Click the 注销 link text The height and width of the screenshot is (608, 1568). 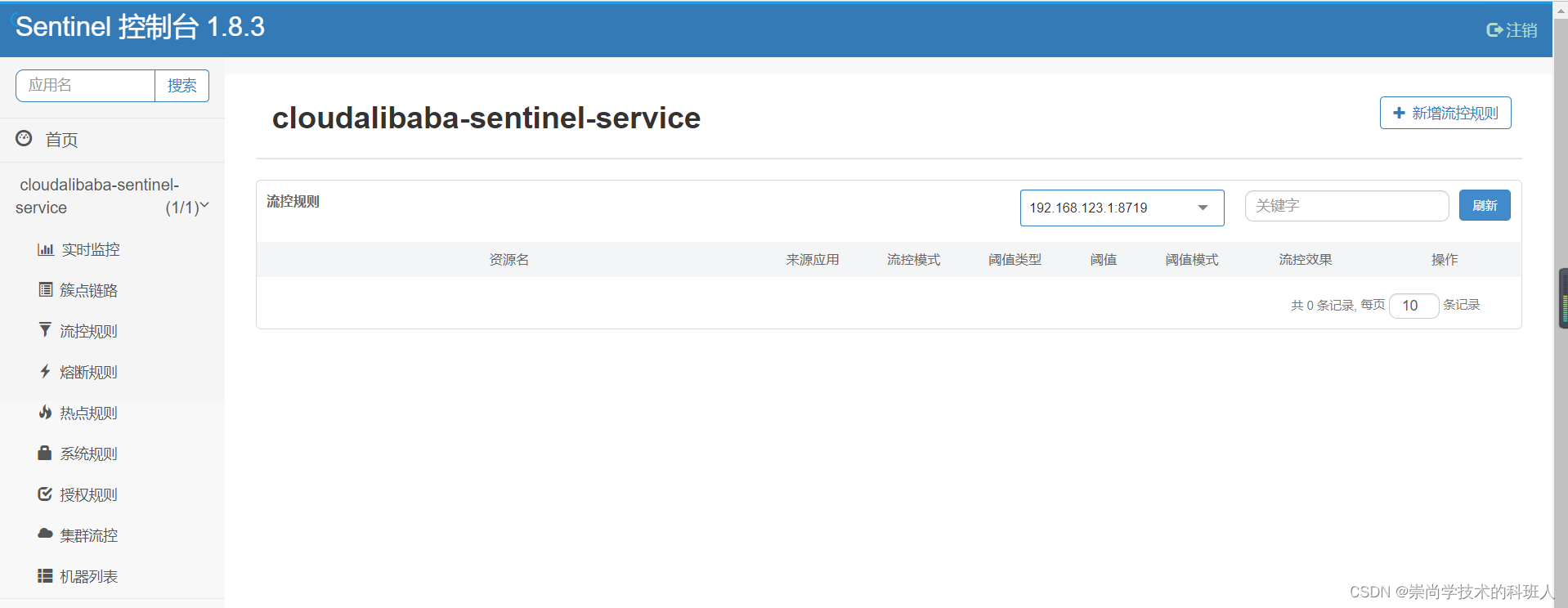pyautogui.click(x=1521, y=30)
